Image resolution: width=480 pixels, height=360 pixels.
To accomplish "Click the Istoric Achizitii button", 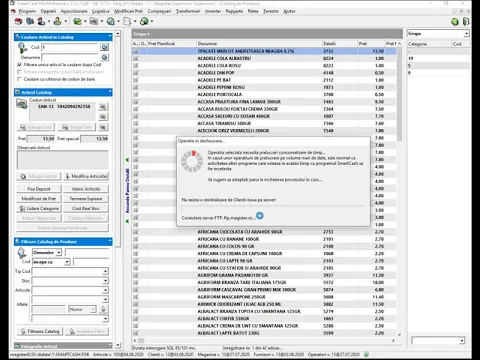I will click(x=86, y=189).
